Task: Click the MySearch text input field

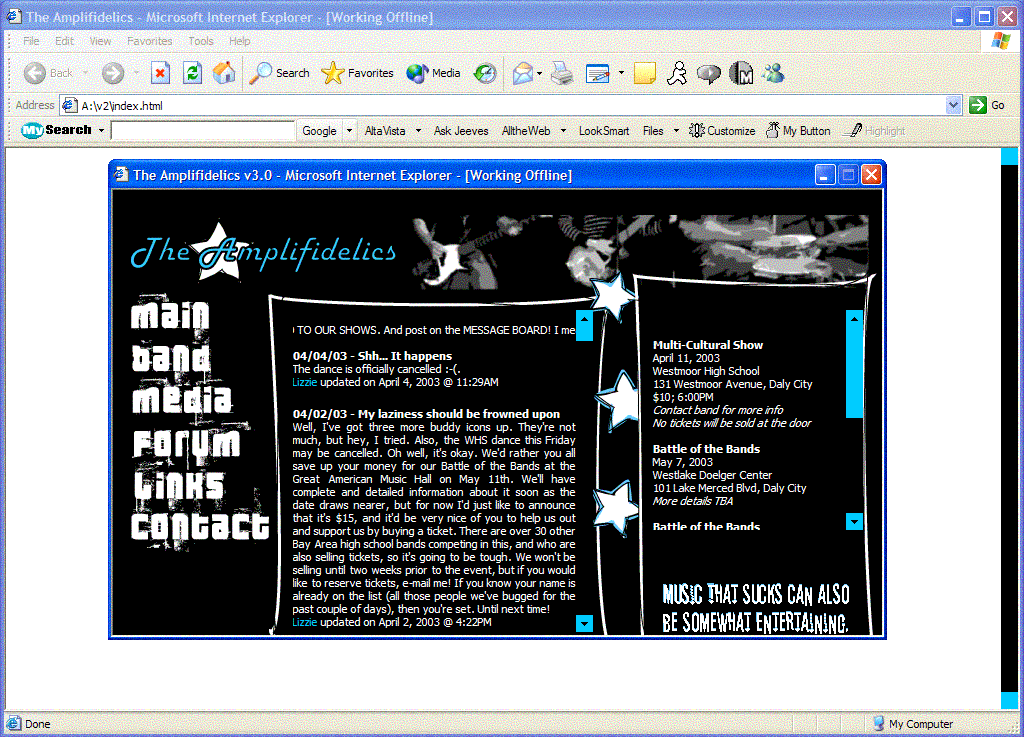Action: pos(202,131)
